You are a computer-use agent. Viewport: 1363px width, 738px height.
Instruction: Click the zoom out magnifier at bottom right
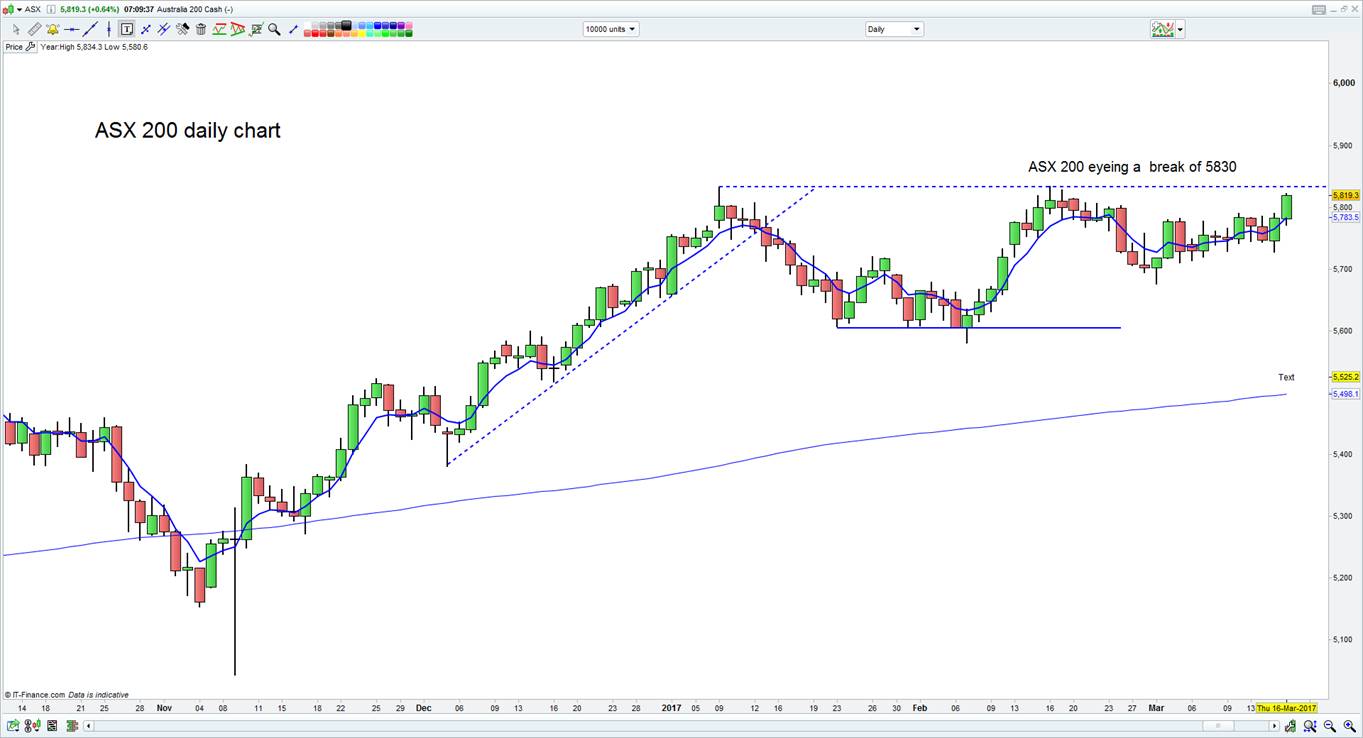(1330, 726)
